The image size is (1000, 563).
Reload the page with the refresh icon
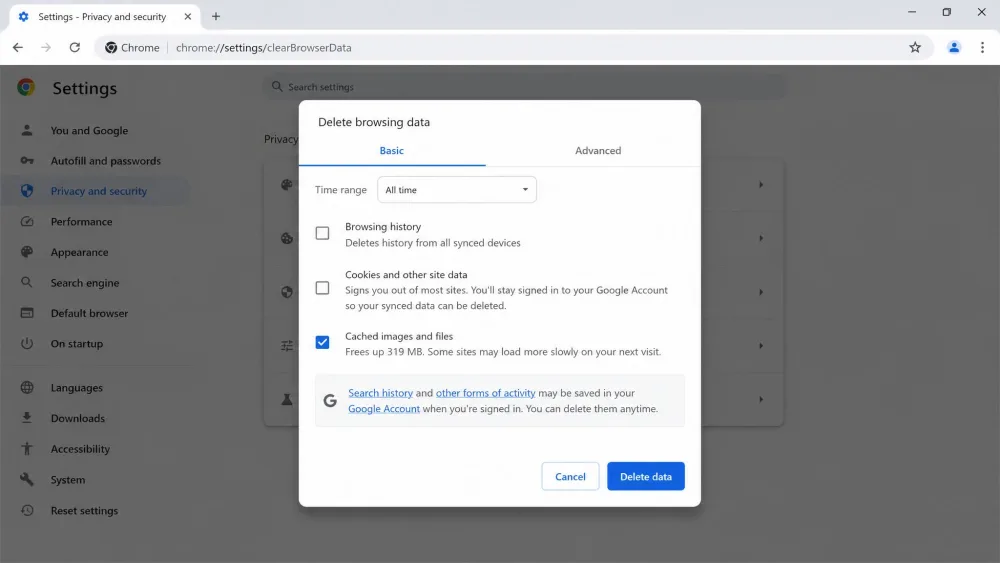[x=75, y=47]
